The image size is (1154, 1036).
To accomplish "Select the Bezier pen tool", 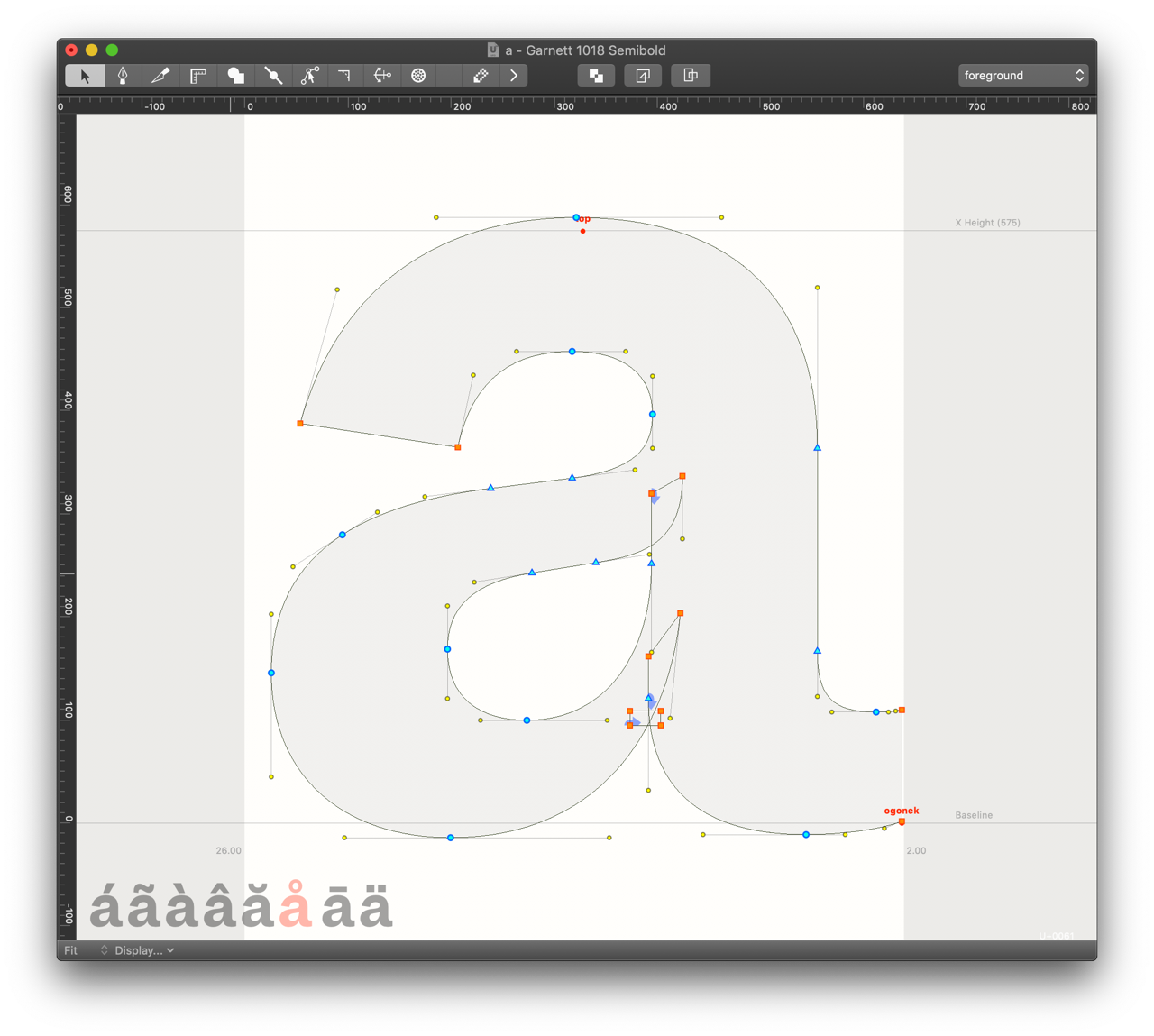I will pyautogui.click(x=123, y=76).
